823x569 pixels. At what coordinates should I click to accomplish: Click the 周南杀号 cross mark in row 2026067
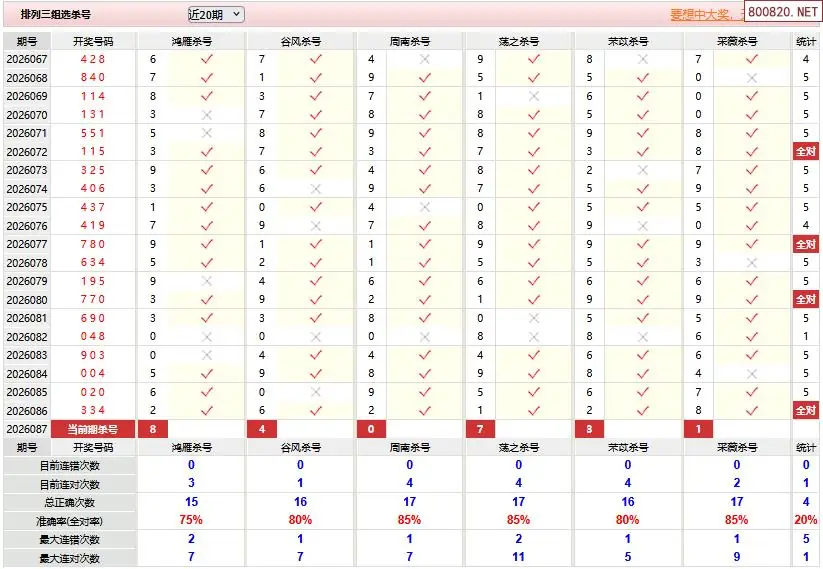click(425, 60)
